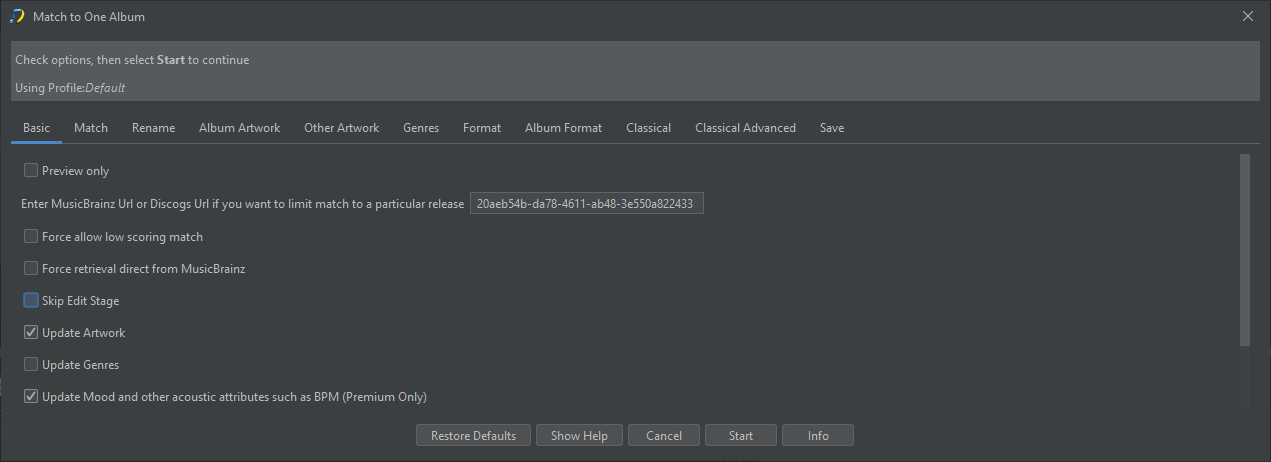Switch to the Genres tab

pyautogui.click(x=421, y=128)
